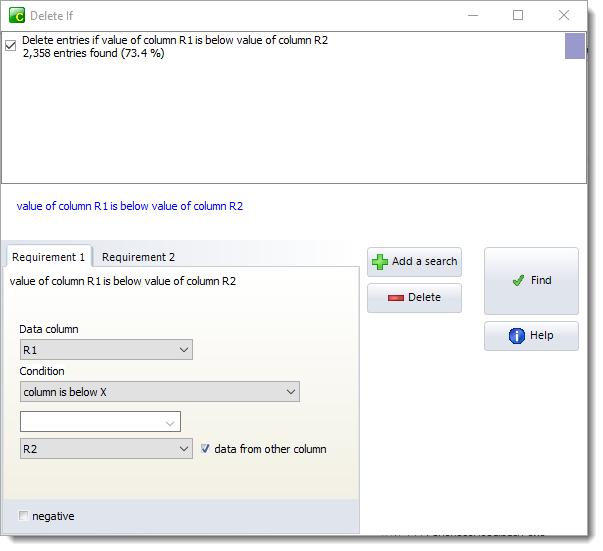Open the Help button
Image resolution: width=603 pixels, height=551 pixels.
(531, 336)
